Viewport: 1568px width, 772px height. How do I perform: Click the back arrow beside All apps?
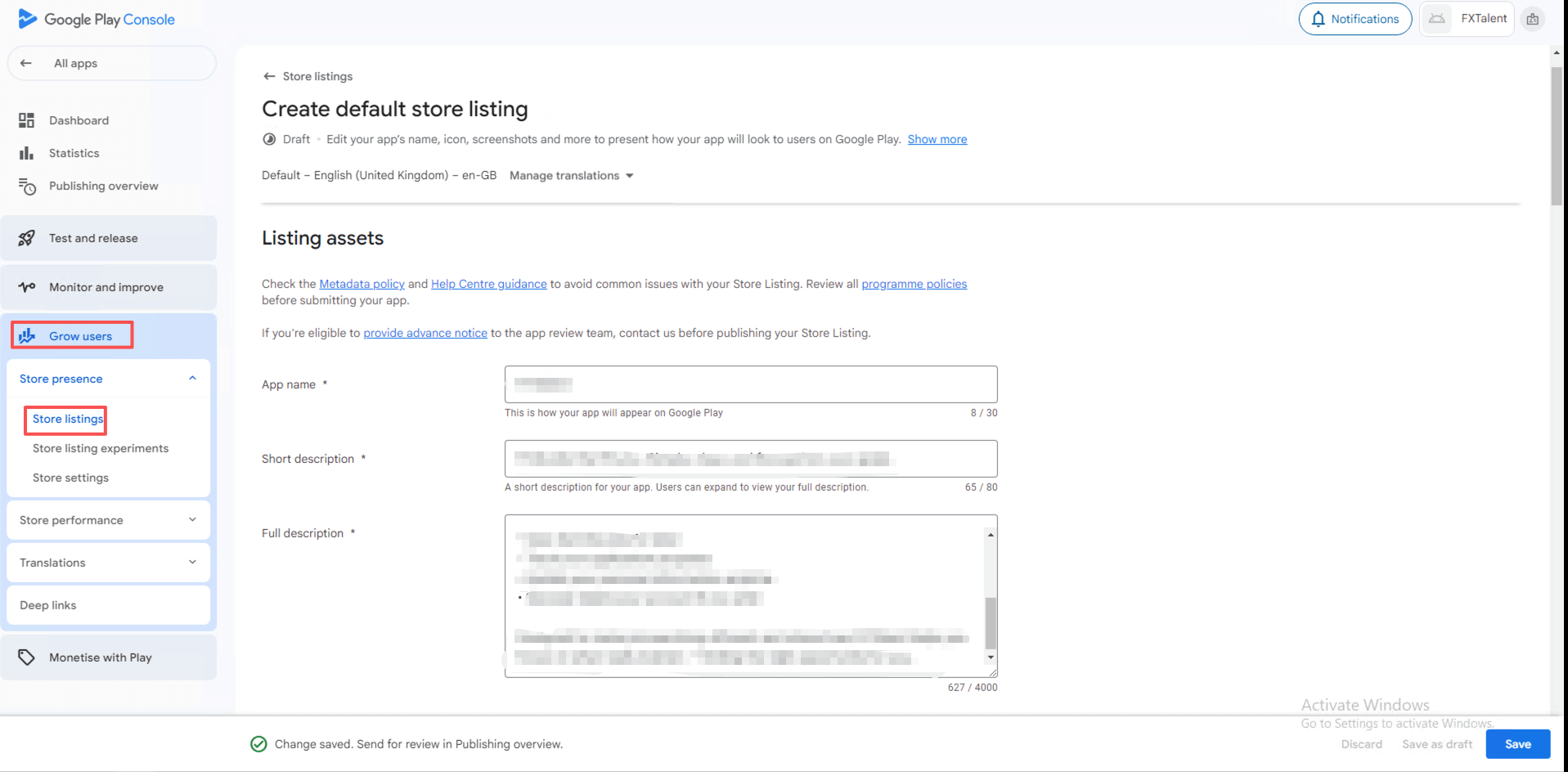click(26, 63)
